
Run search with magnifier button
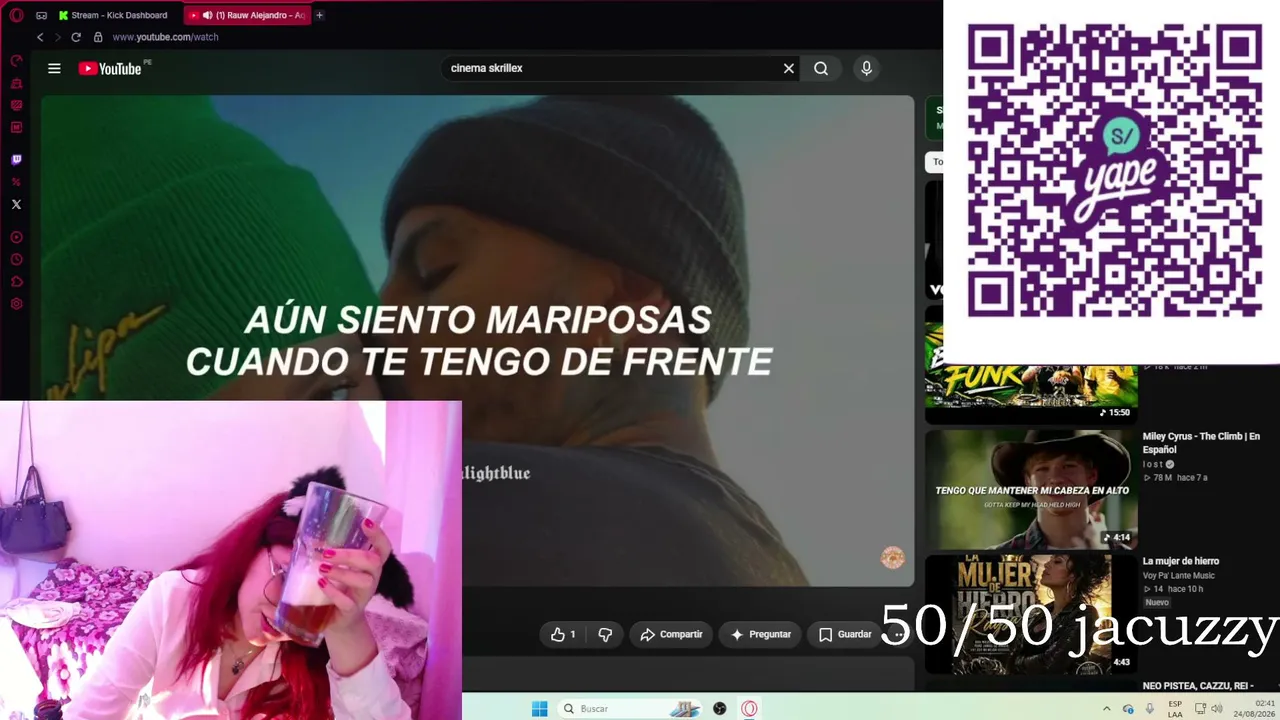[x=821, y=68]
